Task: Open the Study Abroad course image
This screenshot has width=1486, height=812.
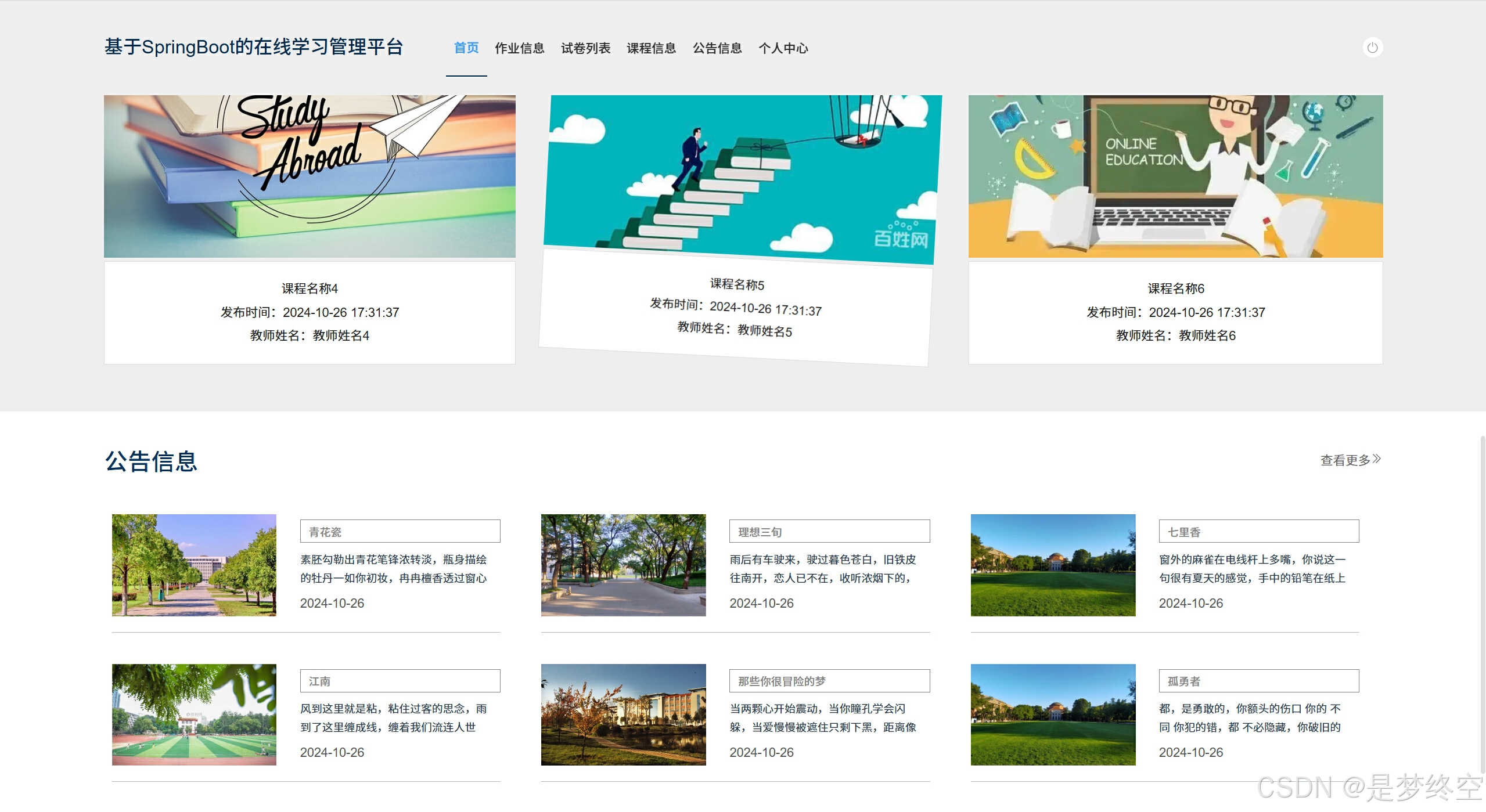Action: (310, 176)
